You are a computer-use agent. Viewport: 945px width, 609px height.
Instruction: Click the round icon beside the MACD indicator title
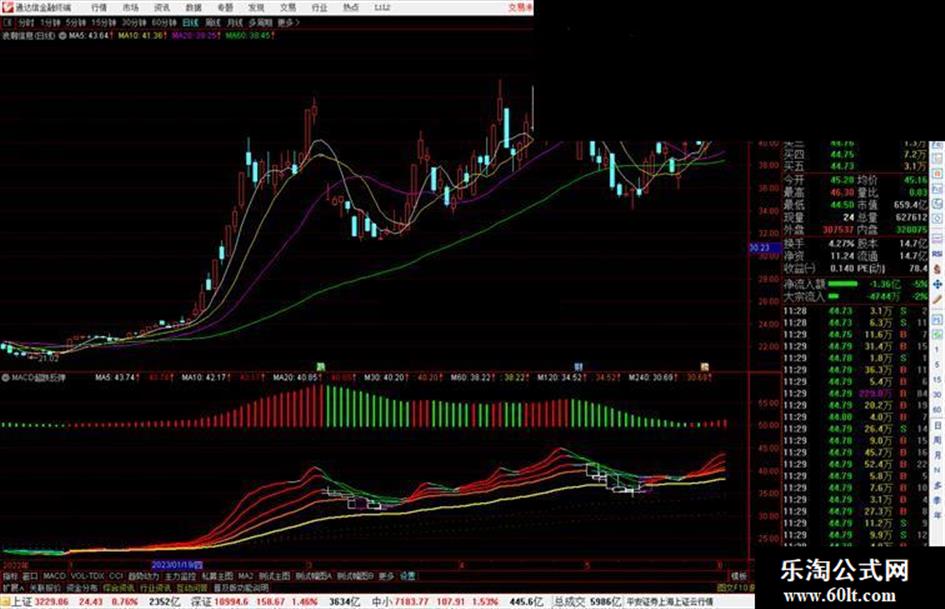[6, 378]
